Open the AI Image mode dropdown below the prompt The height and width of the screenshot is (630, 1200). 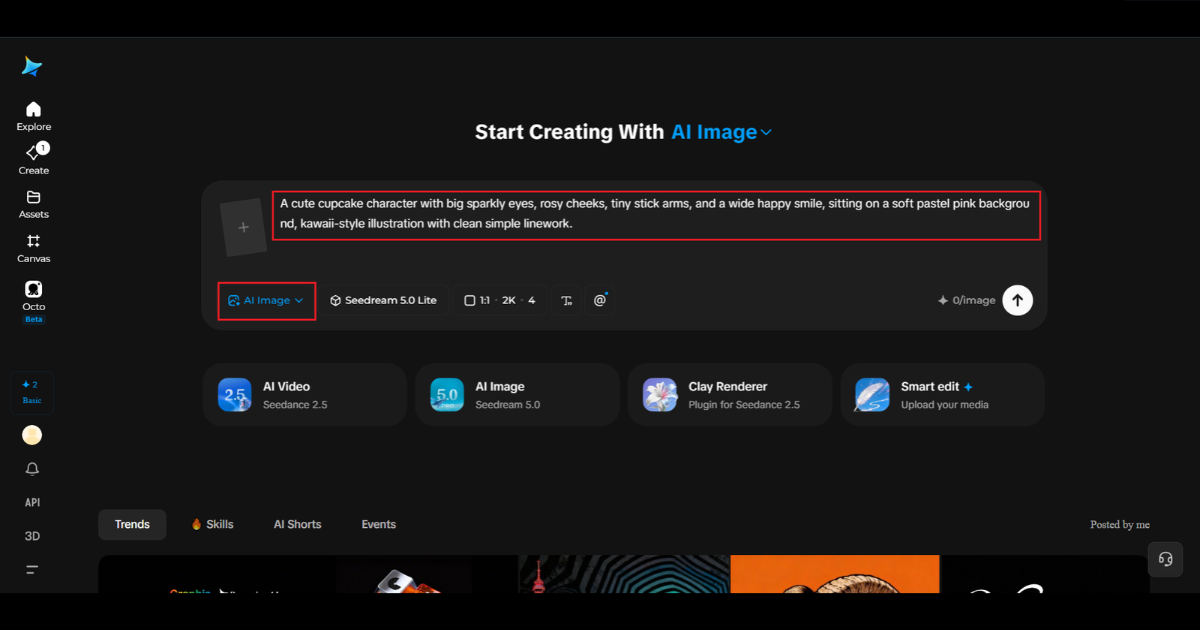[266, 300]
